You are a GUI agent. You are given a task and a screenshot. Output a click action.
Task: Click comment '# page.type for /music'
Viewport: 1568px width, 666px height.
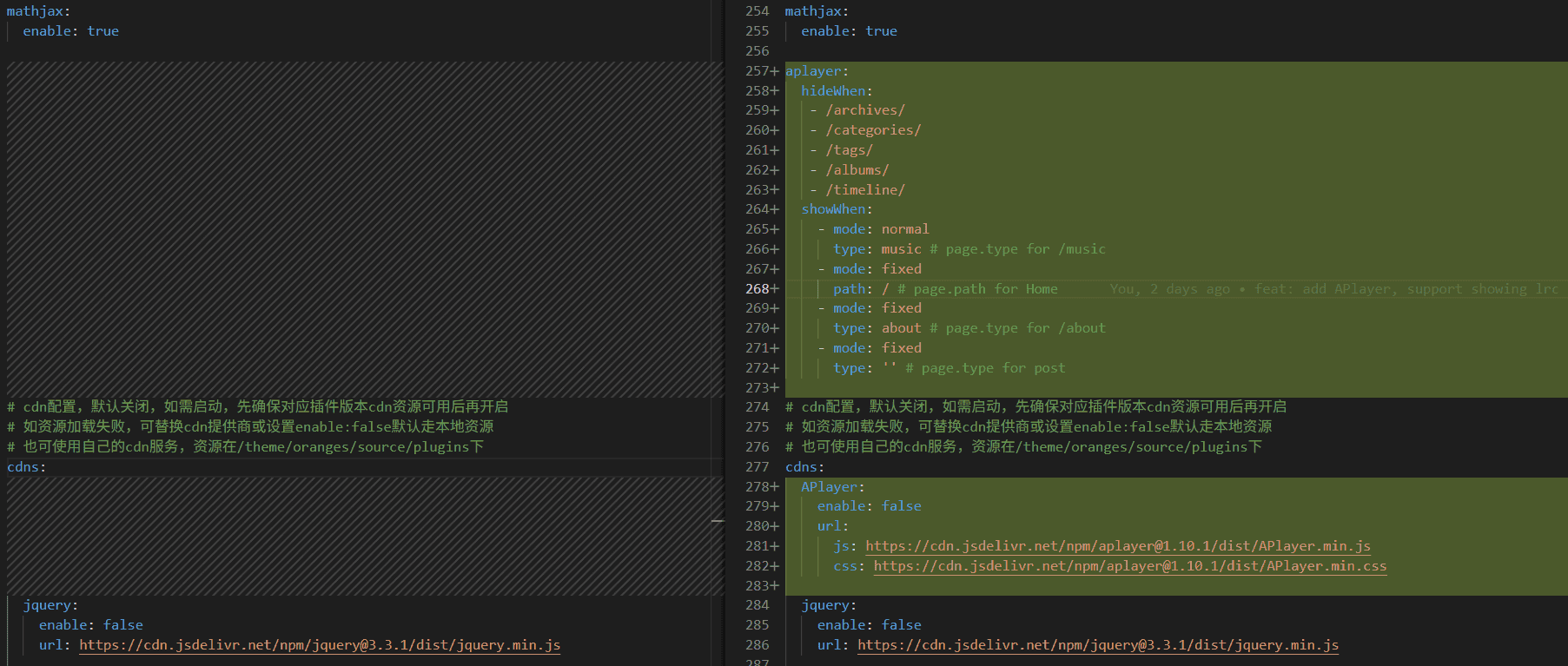[x=1017, y=249]
